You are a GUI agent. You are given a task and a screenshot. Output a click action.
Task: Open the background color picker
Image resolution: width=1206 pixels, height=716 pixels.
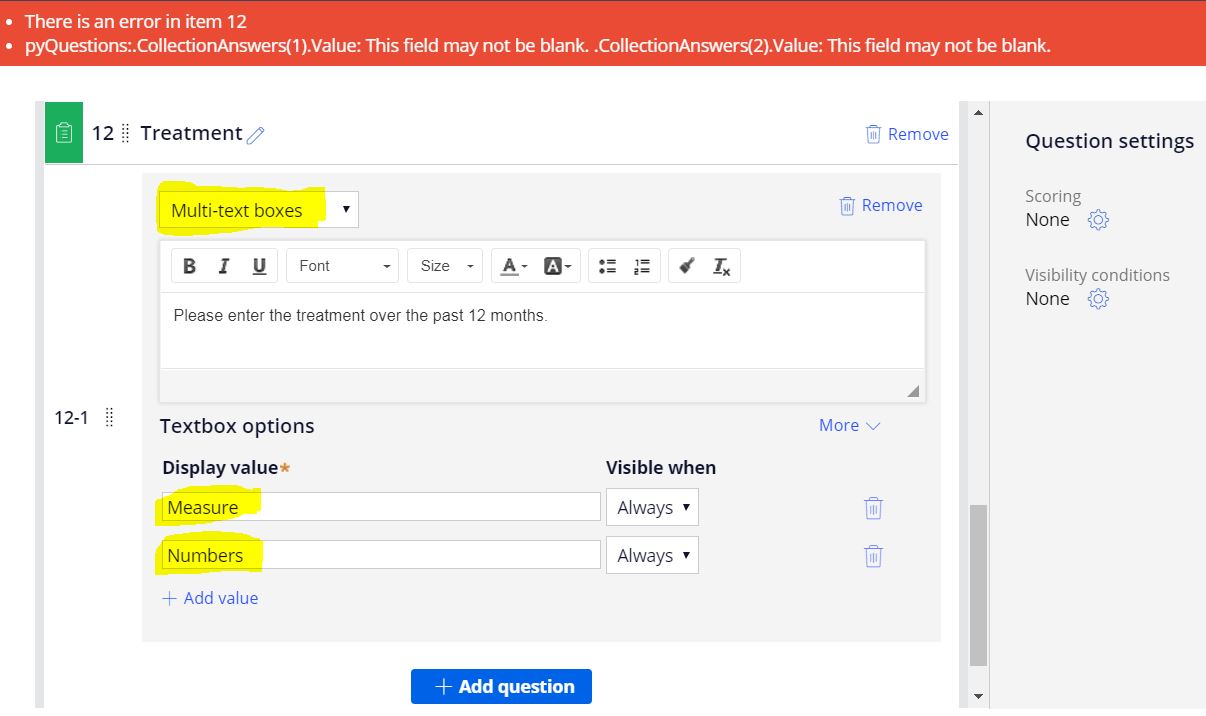coord(557,266)
